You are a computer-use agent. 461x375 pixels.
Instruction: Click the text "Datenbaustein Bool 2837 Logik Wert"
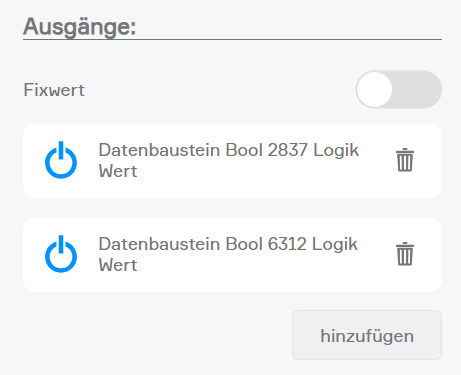[x=228, y=160]
